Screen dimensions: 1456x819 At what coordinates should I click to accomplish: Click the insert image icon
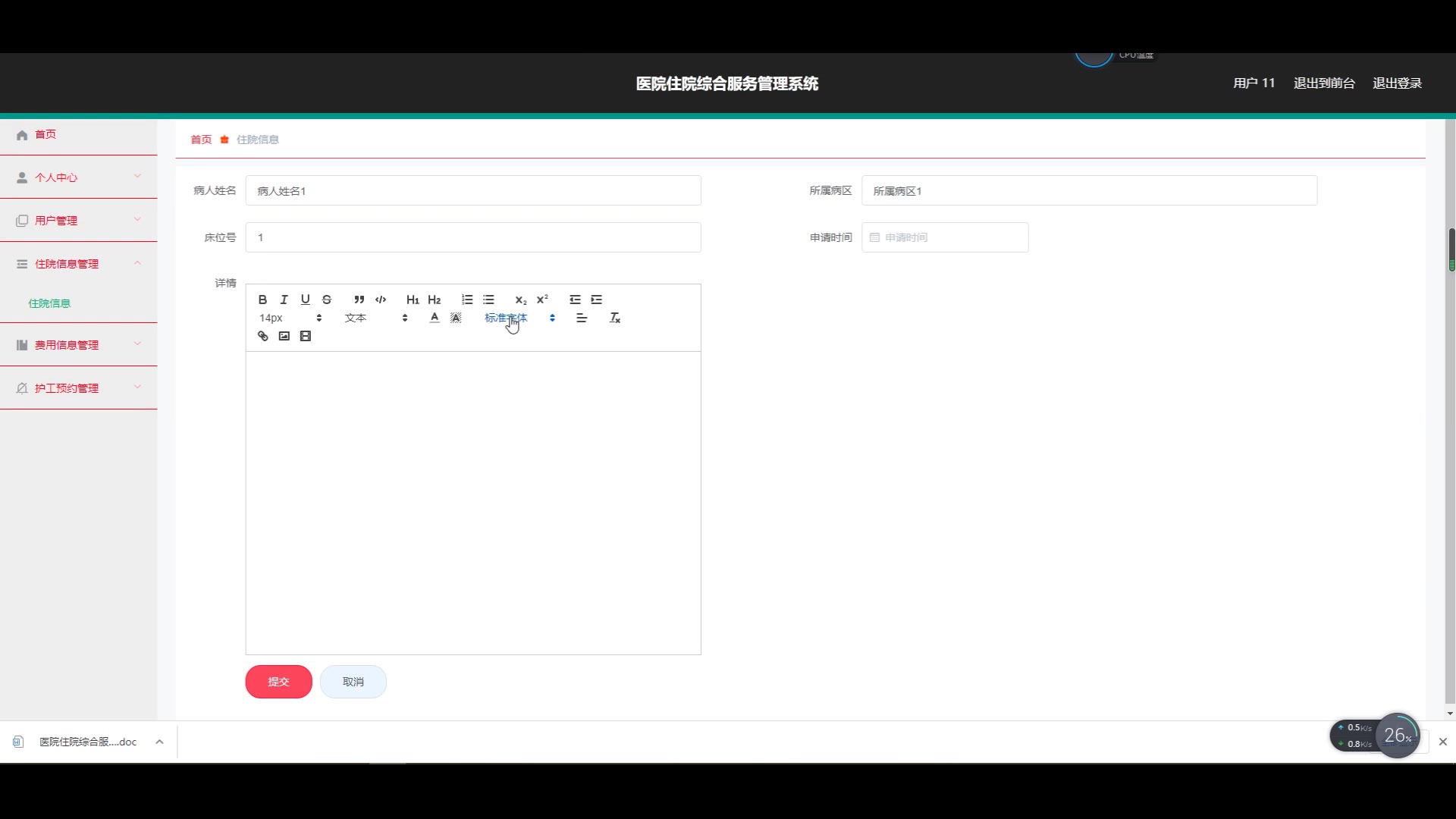tap(284, 336)
